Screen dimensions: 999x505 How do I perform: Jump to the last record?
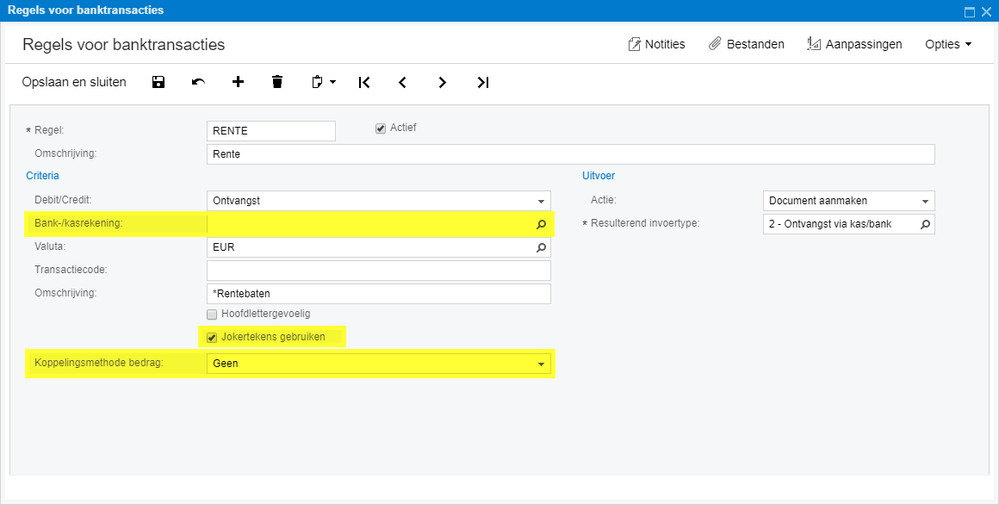coord(483,82)
